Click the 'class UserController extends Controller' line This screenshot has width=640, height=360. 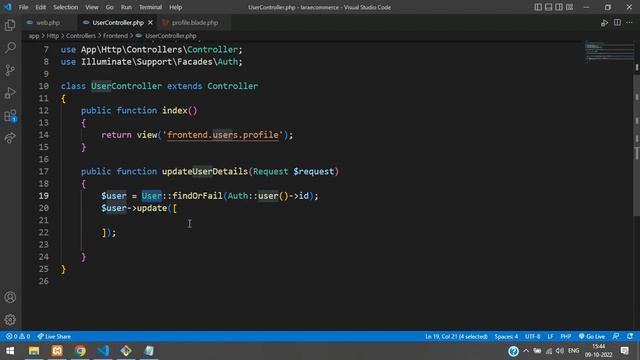point(160,86)
